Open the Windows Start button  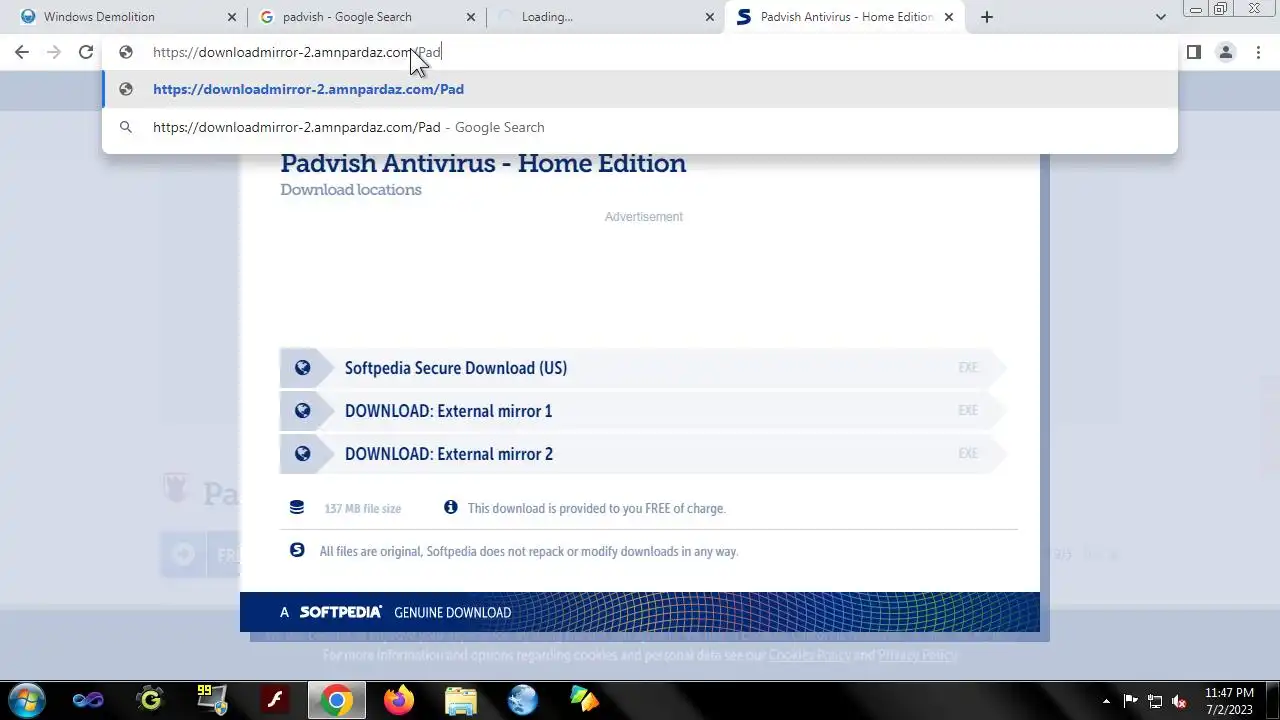[26, 700]
